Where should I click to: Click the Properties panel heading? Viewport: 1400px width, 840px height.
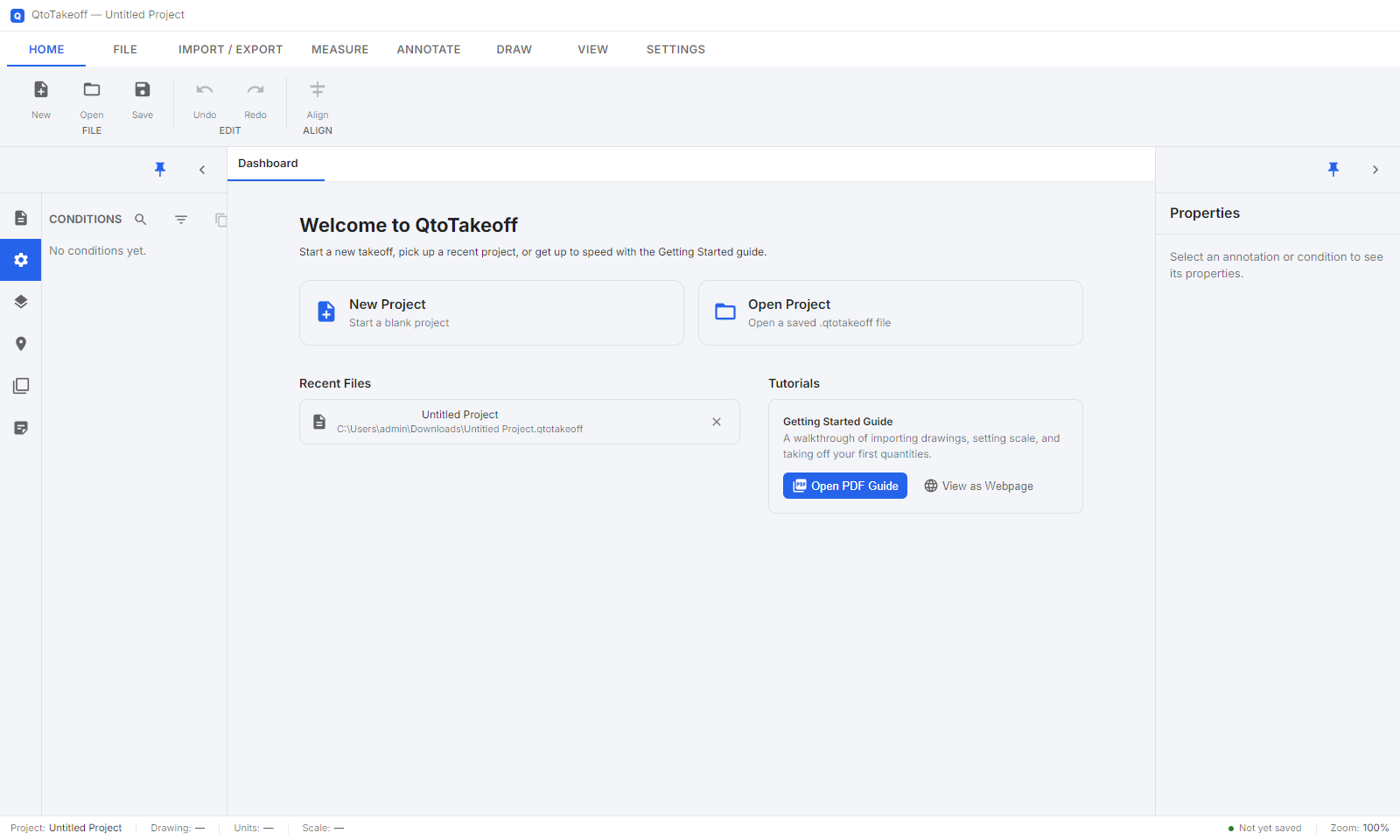pos(1205,213)
